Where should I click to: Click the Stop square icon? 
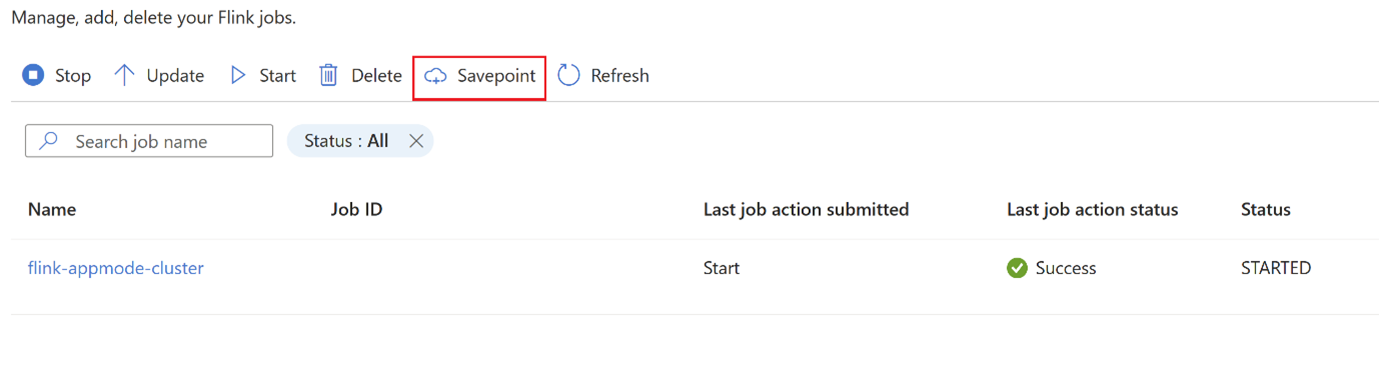tap(33, 75)
